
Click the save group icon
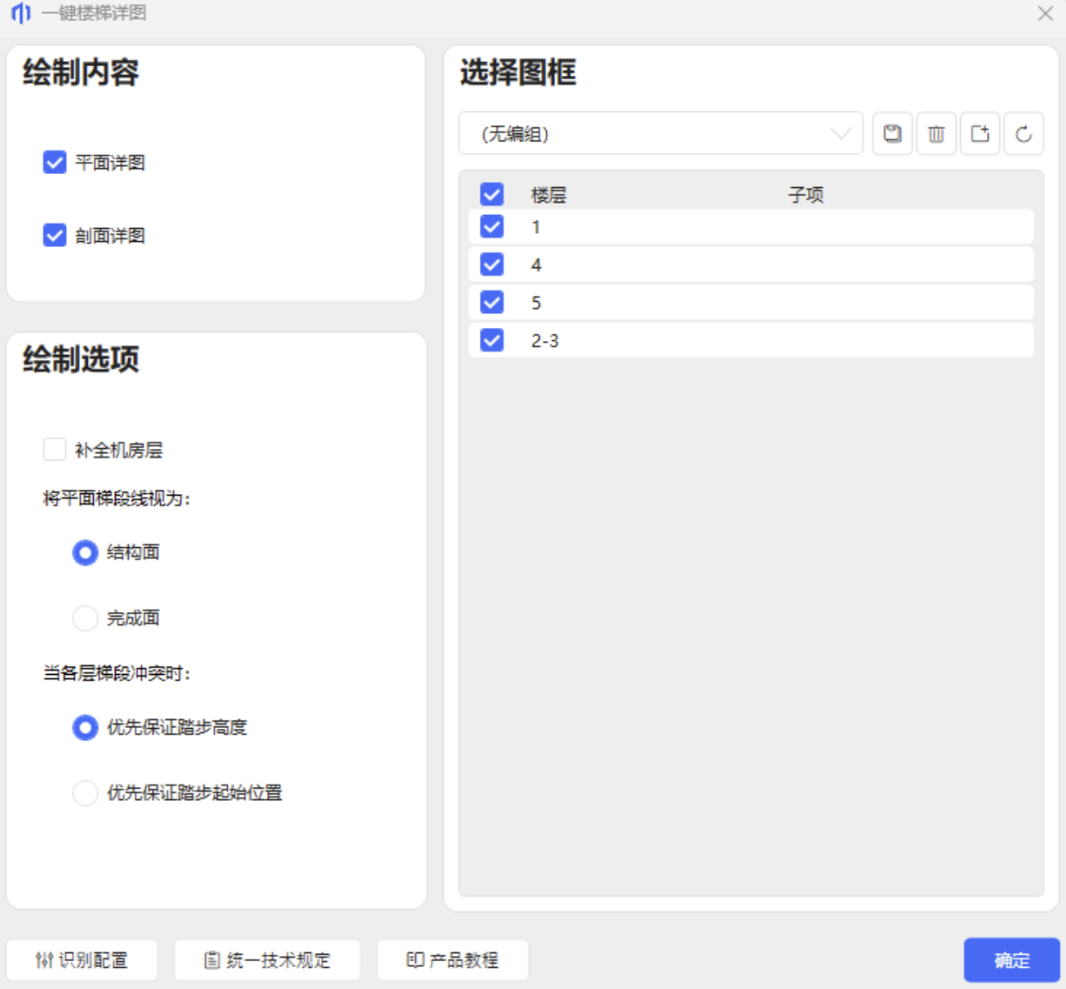(x=892, y=134)
